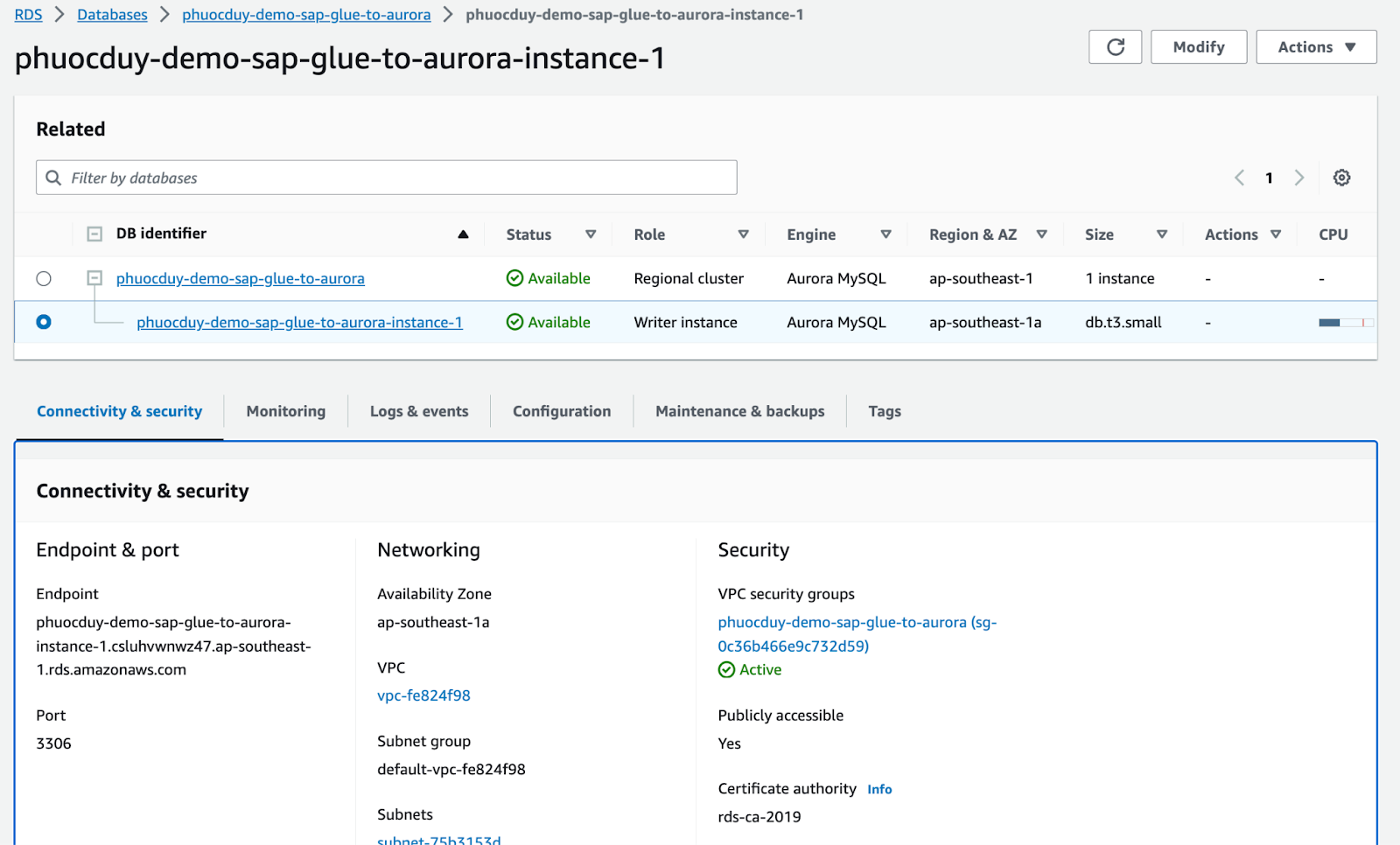Sort by Actions column arrow

1276,234
